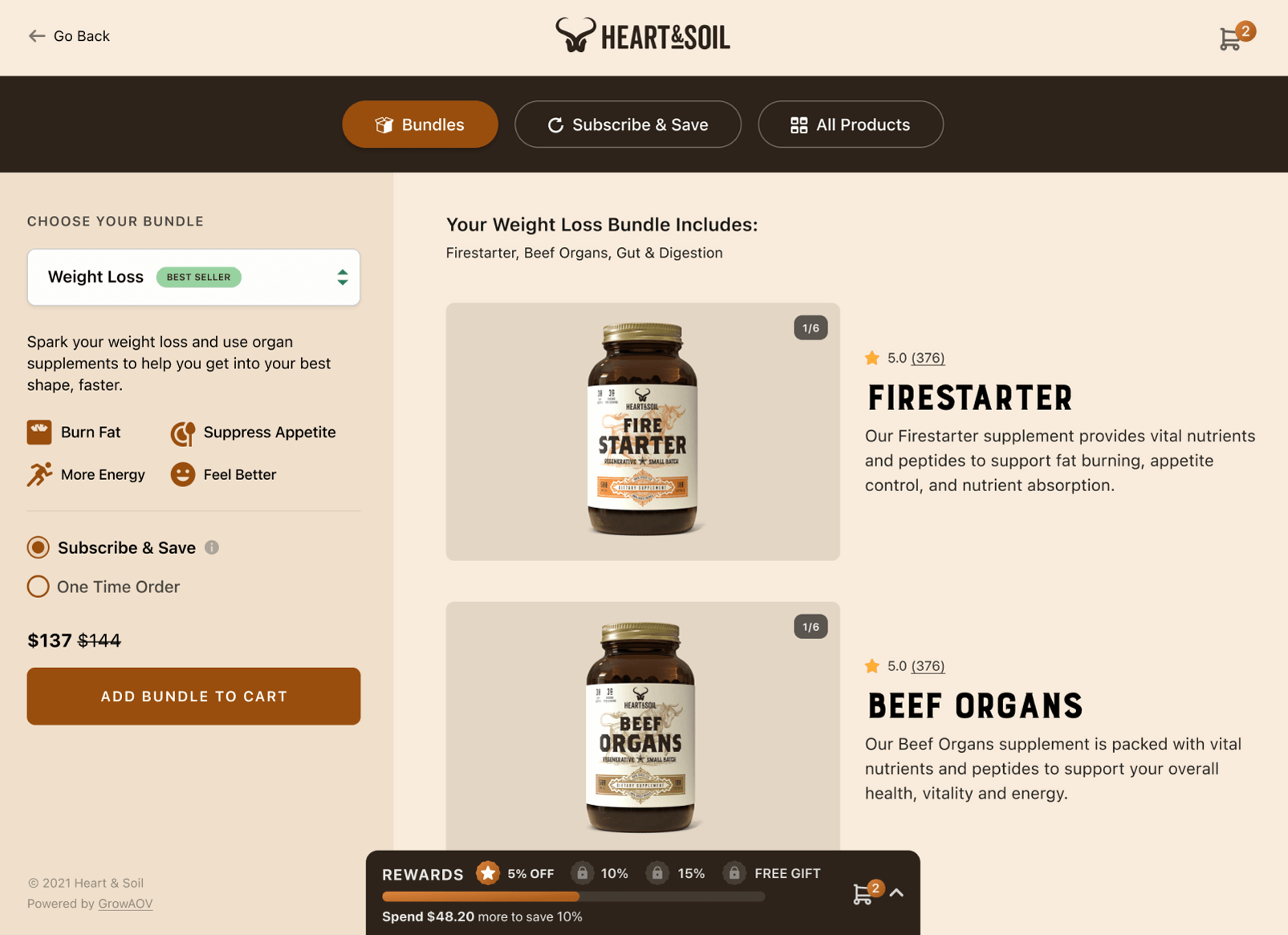The width and height of the screenshot is (1288, 935).
Task: Select the Subscribe & Save radio option
Action: [x=38, y=547]
